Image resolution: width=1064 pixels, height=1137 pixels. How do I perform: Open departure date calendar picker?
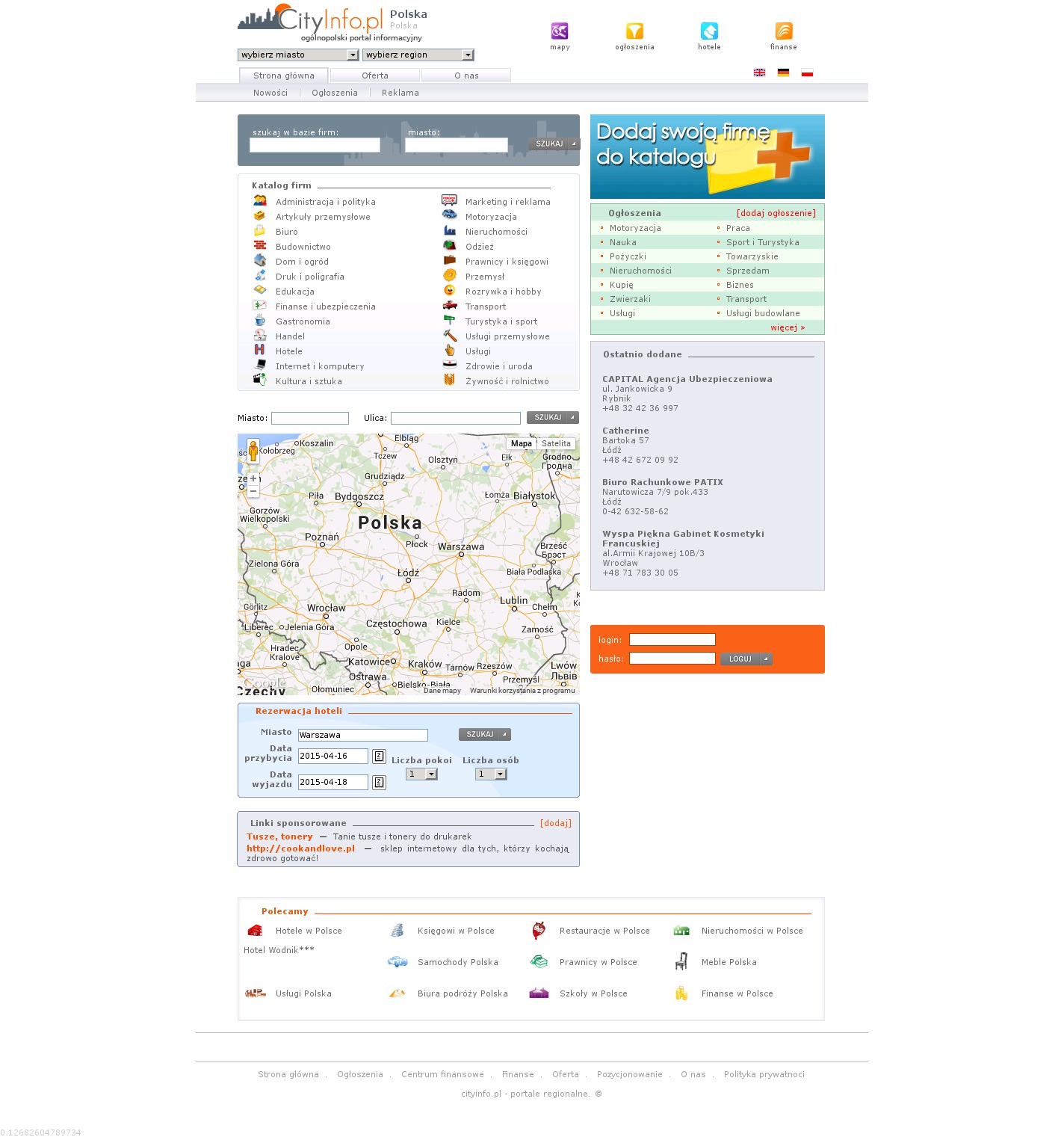coord(379,783)
